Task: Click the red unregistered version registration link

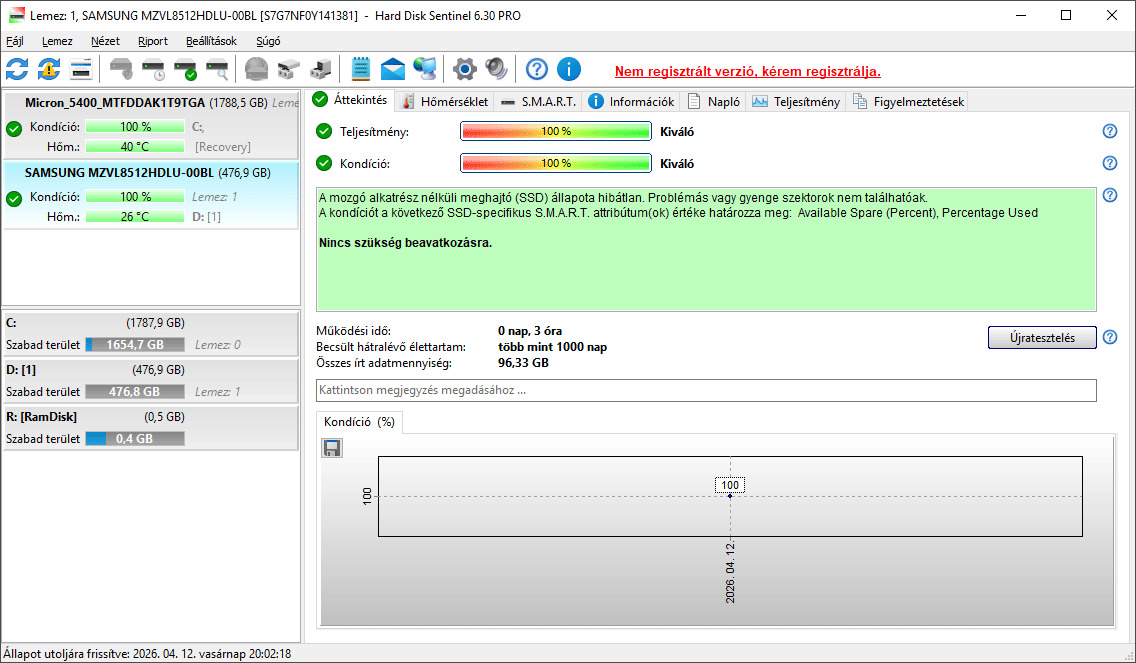Action: tap(748, 72)
